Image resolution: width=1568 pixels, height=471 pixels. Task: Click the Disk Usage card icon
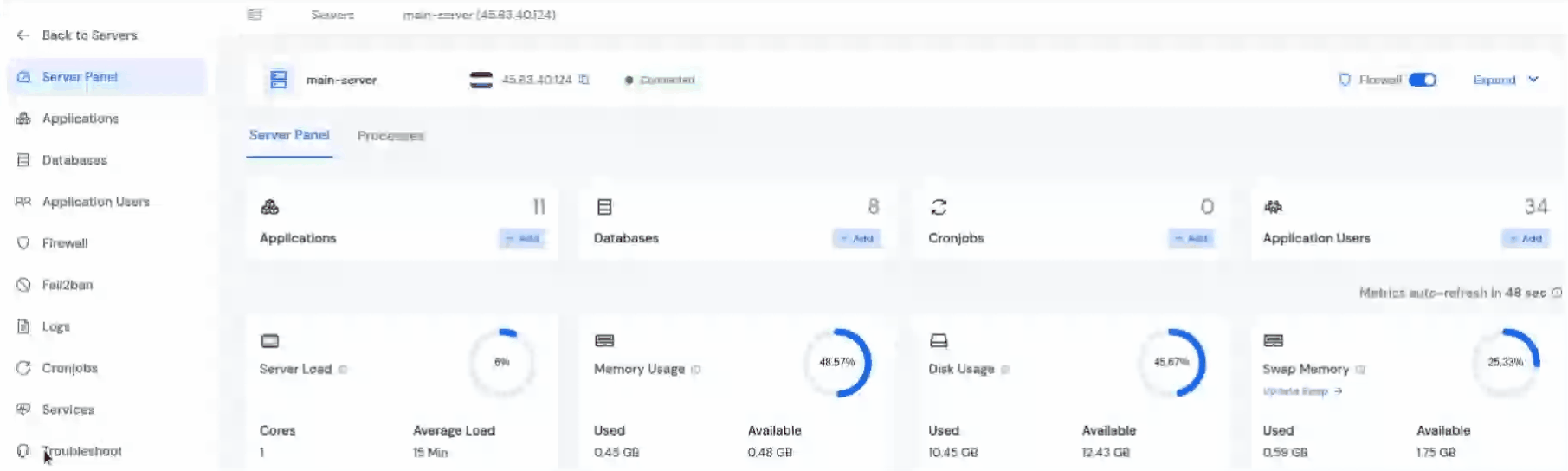(939, 341)
